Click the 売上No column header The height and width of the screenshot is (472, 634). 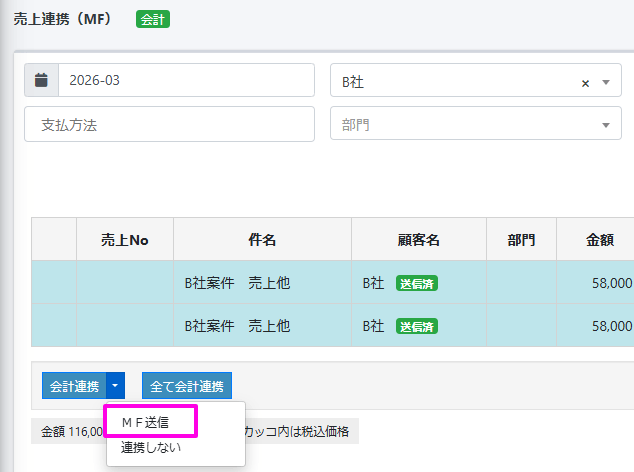pyautogui.click(x=125, y=240)
